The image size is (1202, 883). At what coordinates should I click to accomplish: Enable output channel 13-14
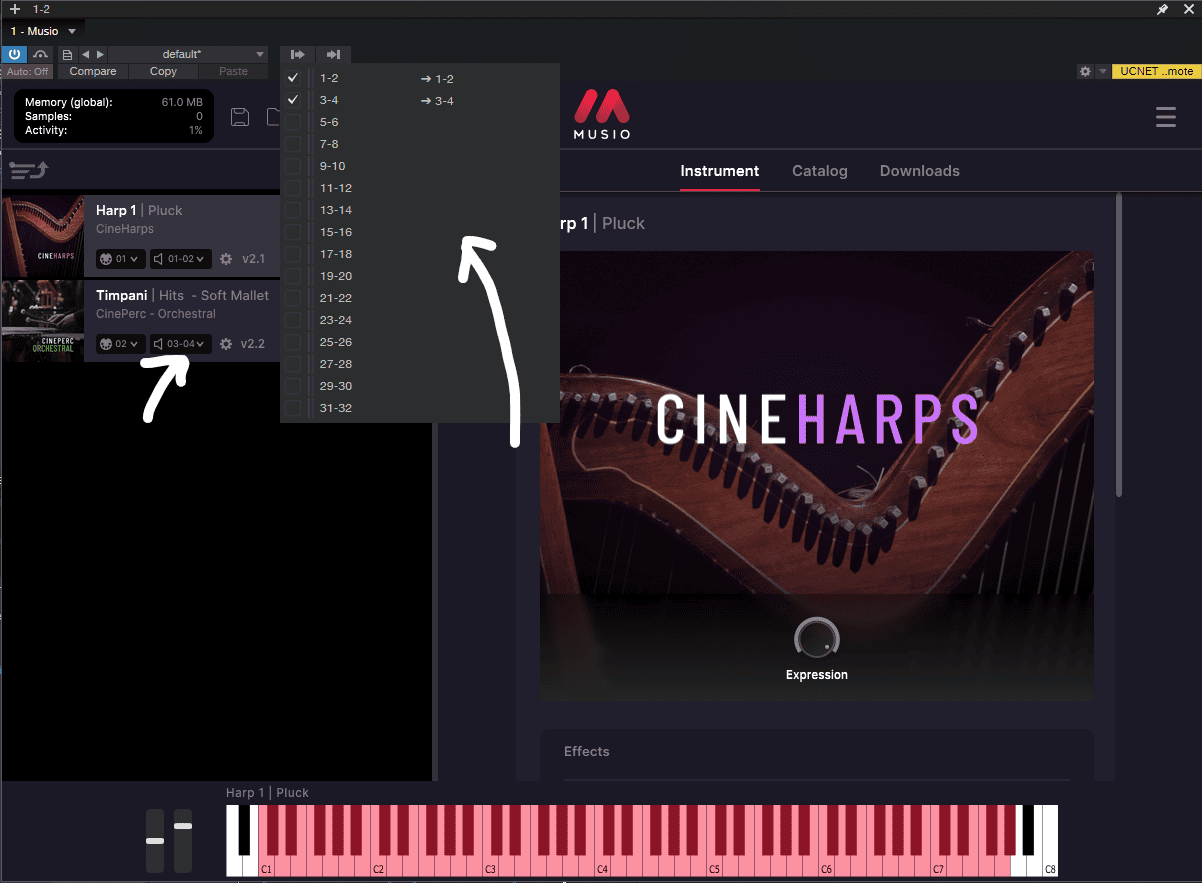pyautogui.click(x=293, y=210)
